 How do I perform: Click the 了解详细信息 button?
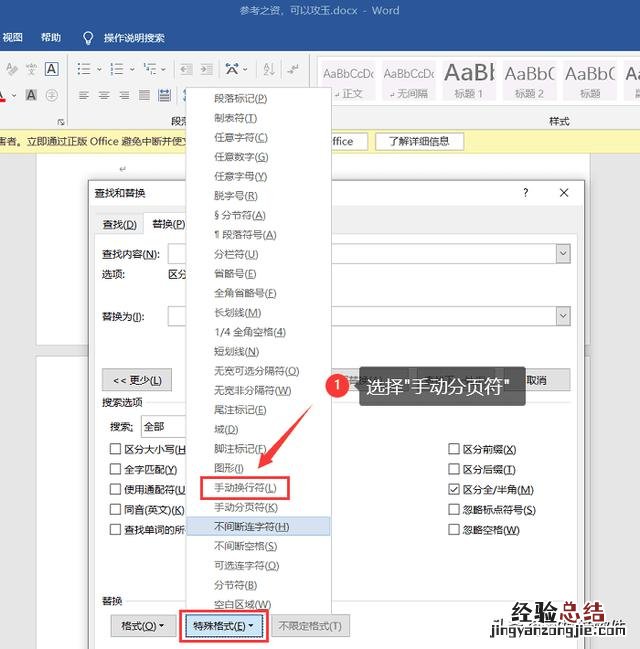pyautogui.click(x=419, y=141)
